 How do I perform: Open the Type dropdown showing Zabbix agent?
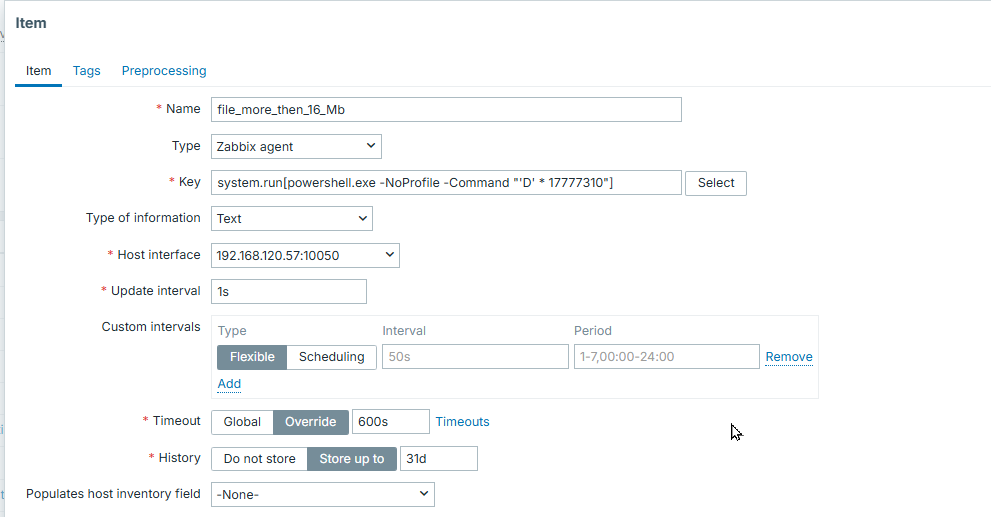[x=296, y=146]
